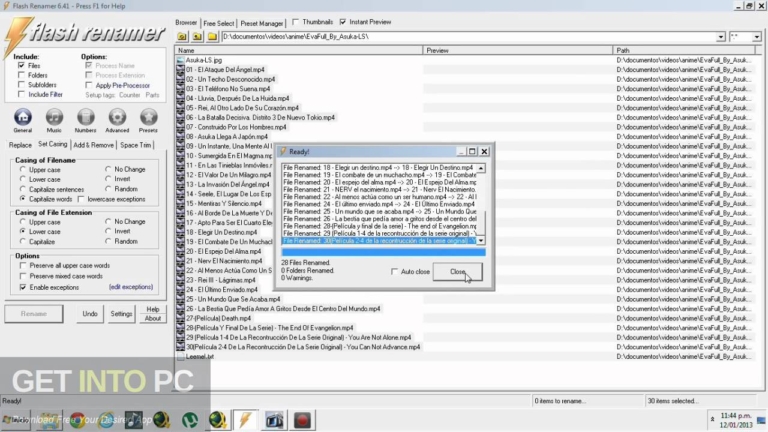This screenshot has width=768, height=432.
Task: Open the Music renaming section
Action: 54,118
